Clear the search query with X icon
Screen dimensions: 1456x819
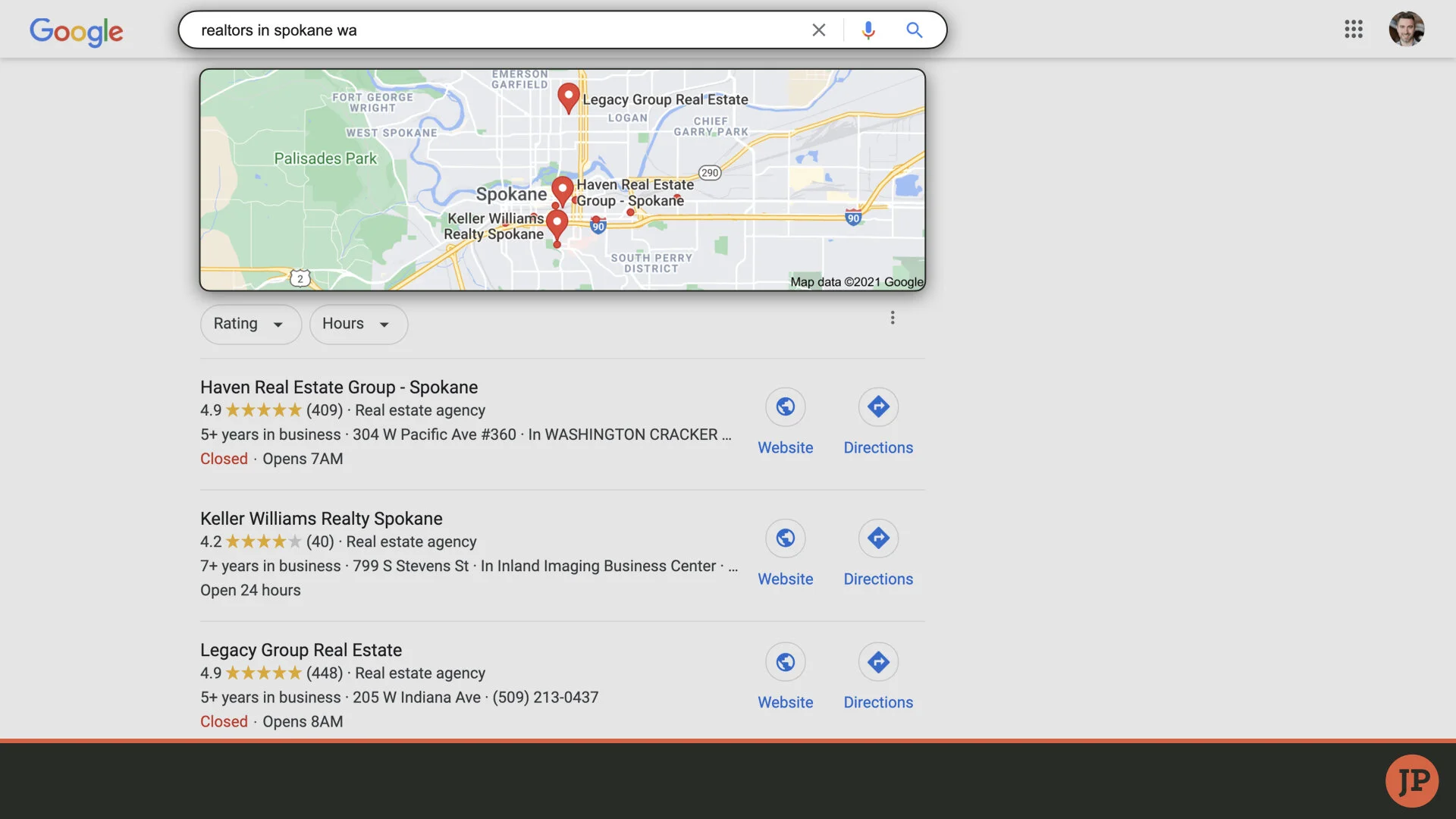pyautogui.click(x=819, y=30)
